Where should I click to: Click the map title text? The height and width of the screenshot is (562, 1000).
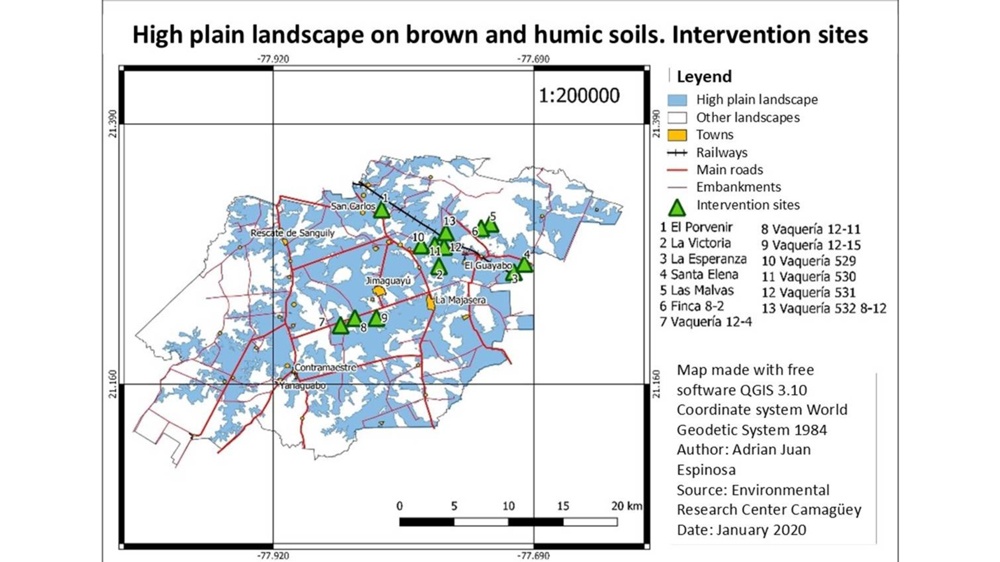pyautogui.click(x=500, y=35)
